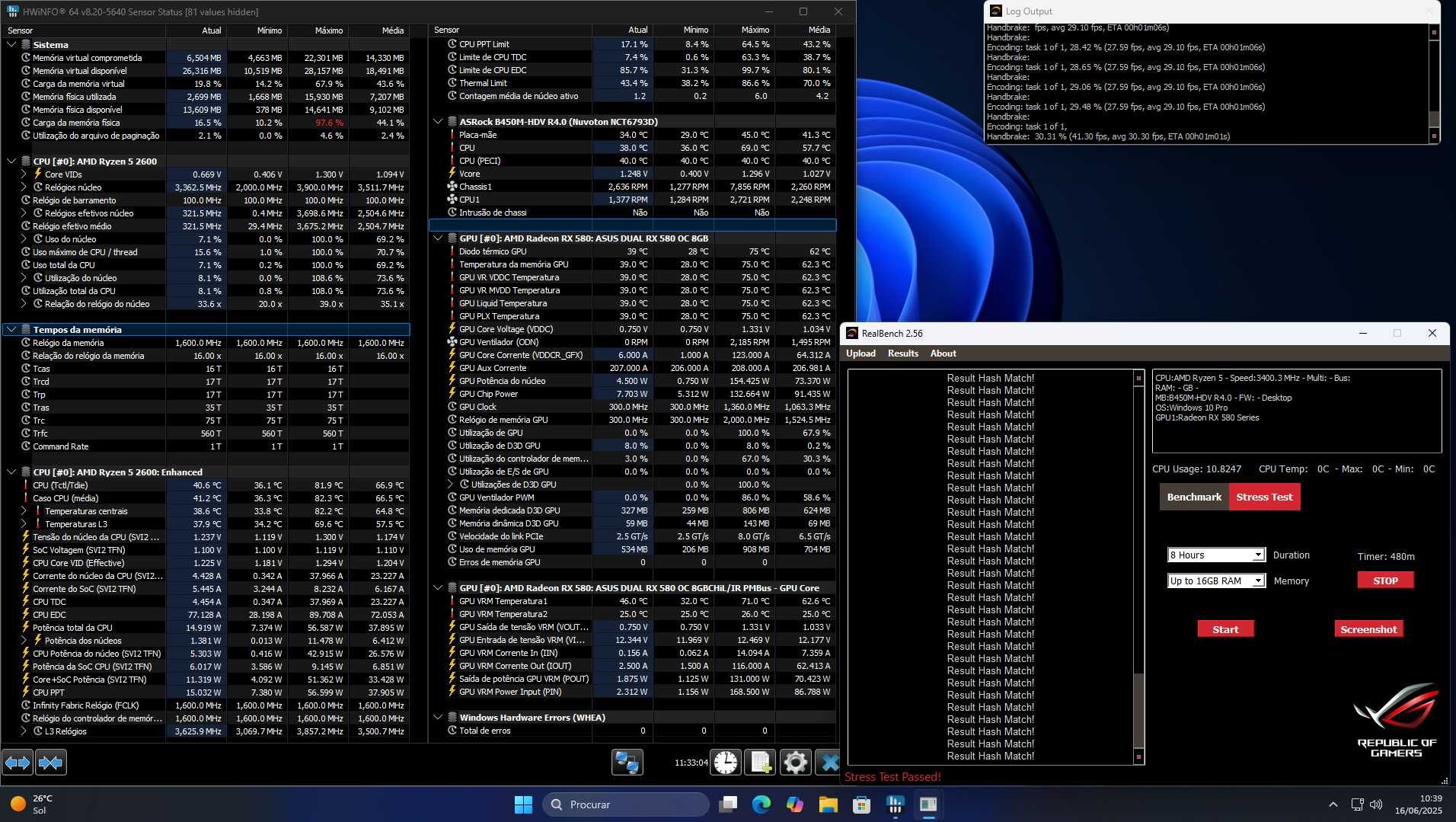Expand L3 Relógios row
The height and width of the screenshot is (822, 1456).
[x=24, y=731]
